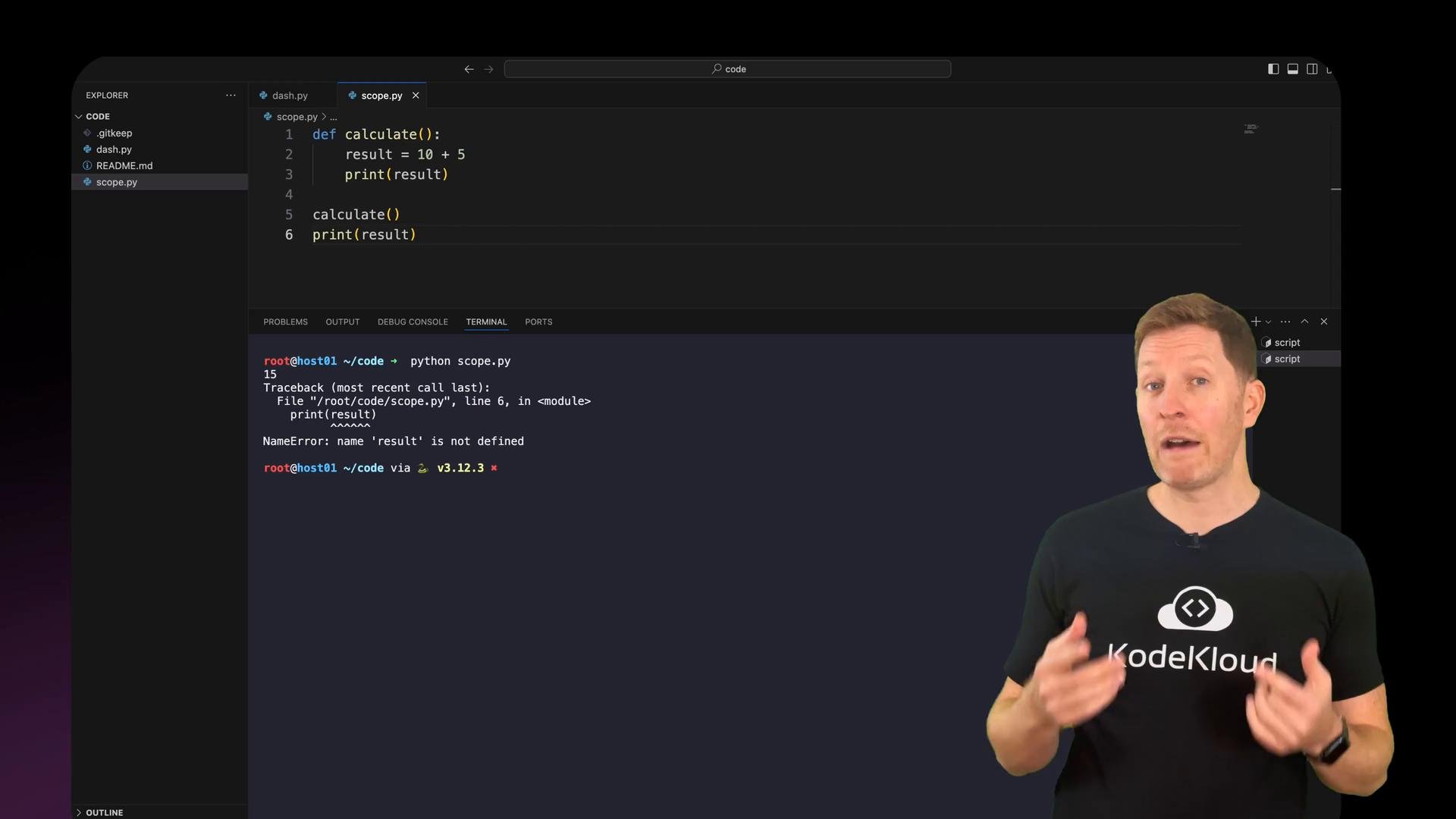Screen dimensions: 1456x819
Task: Create new terminal with plus icon
Action: pos(1256,322)
